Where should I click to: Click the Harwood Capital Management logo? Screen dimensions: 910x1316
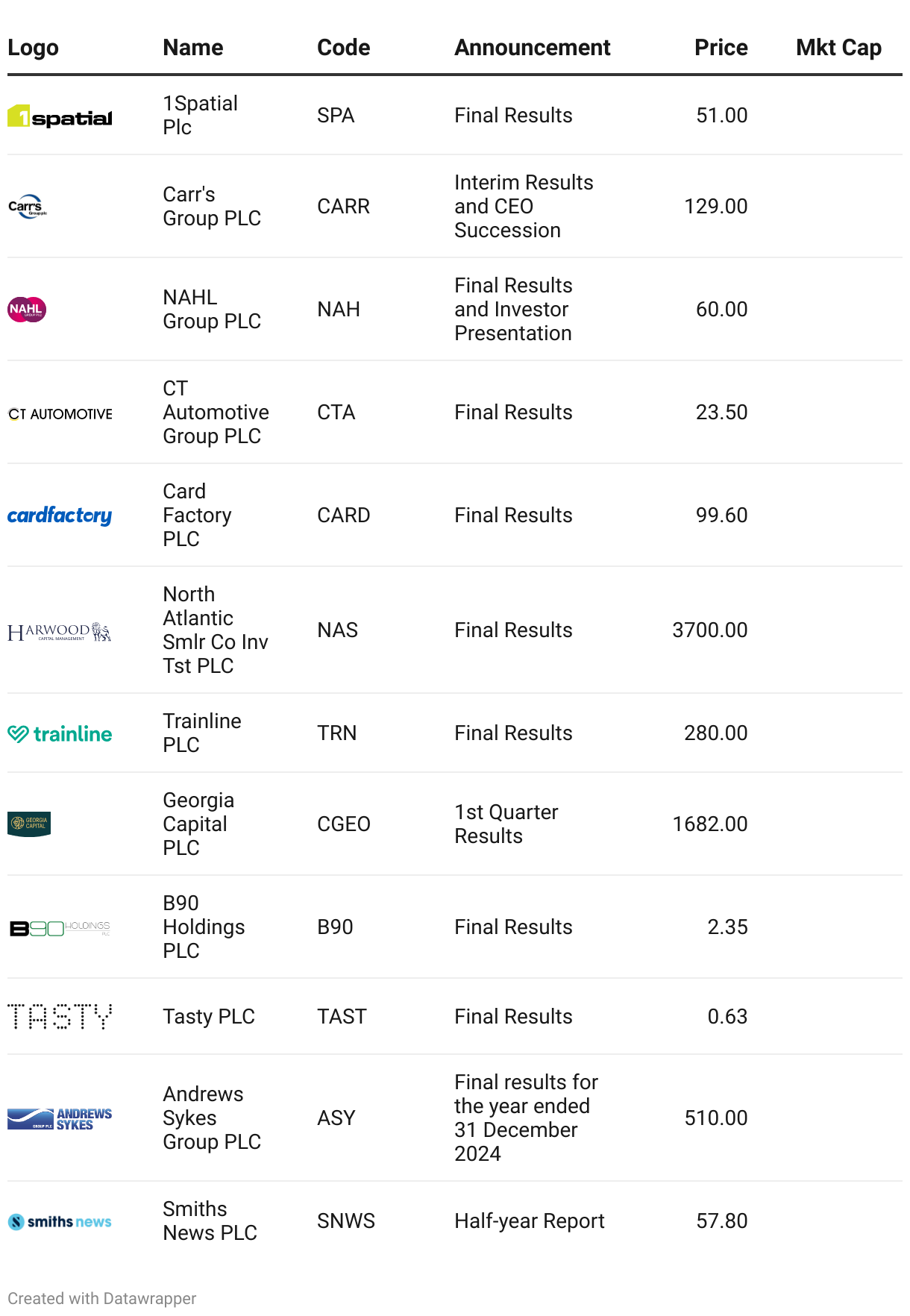click(60, 632)
